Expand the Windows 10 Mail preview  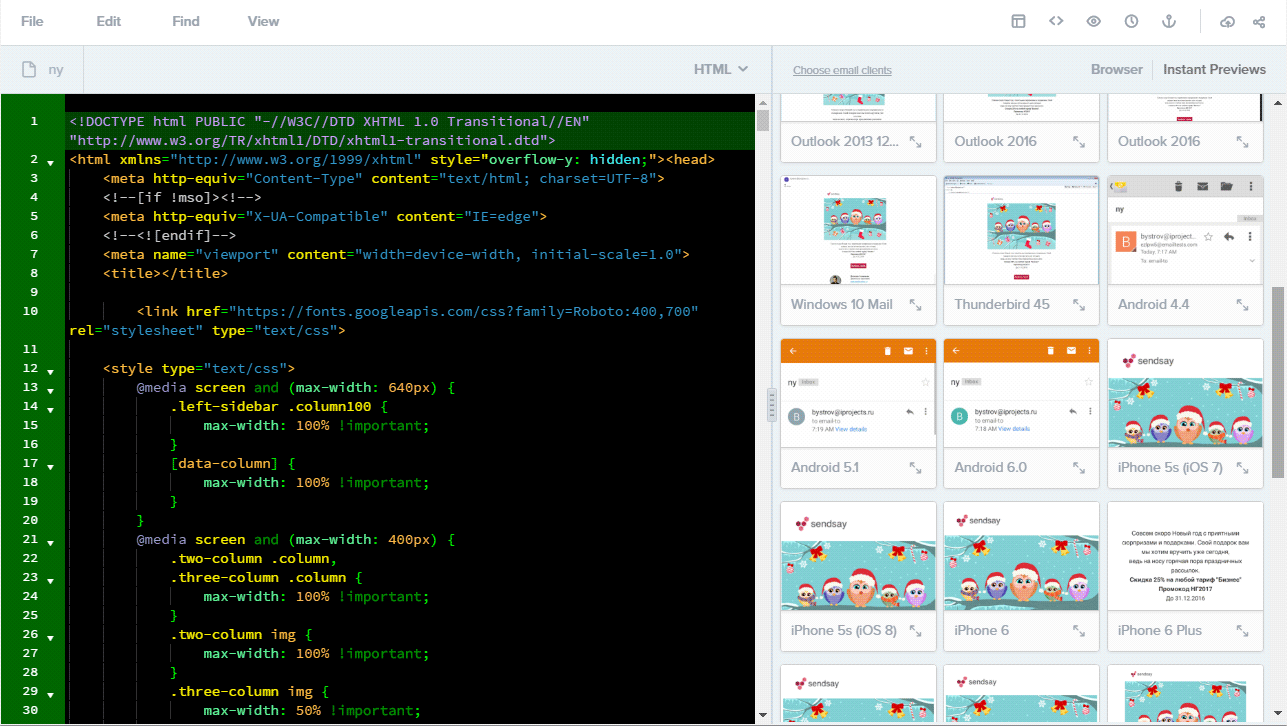coord(915,305)
